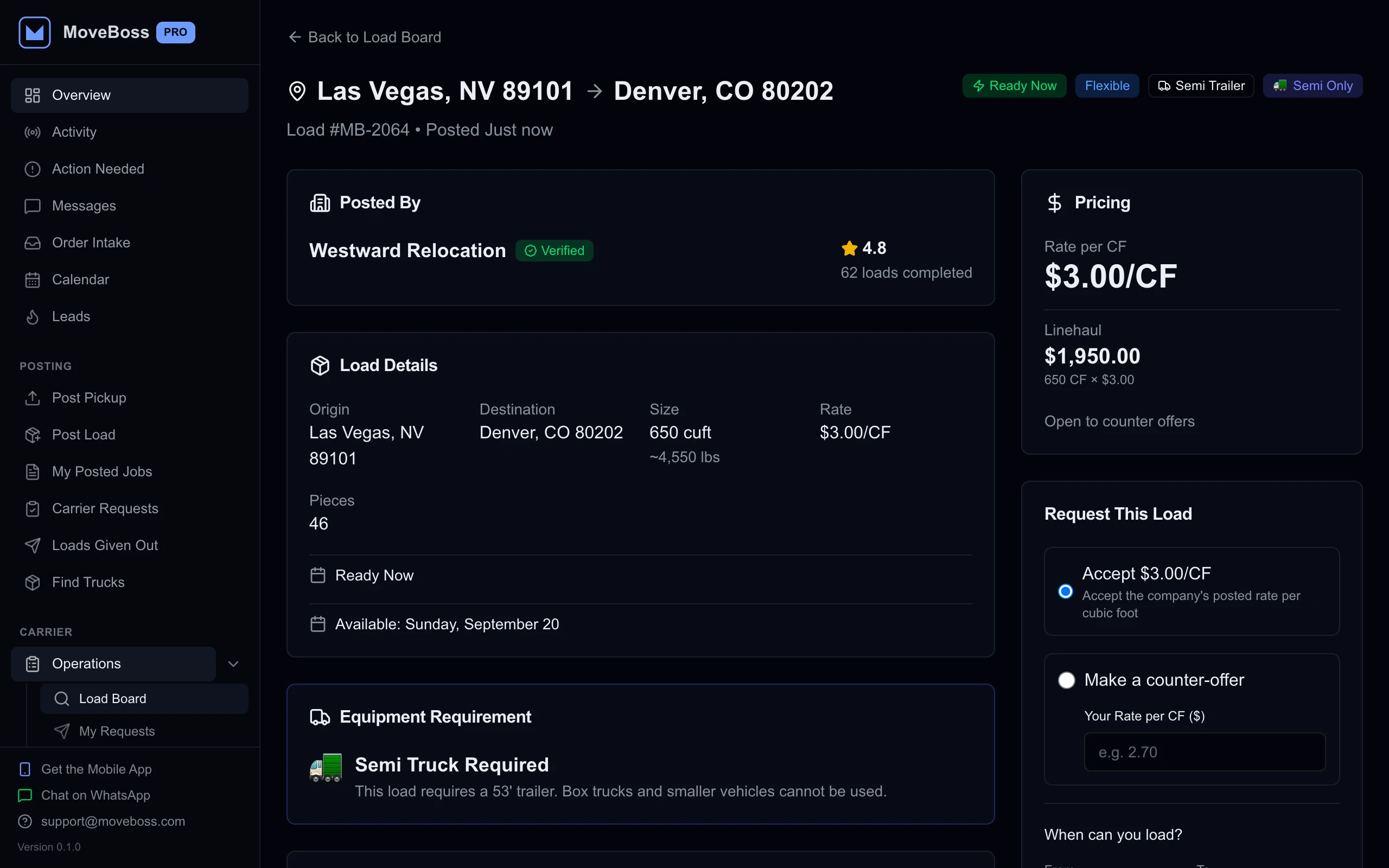Click the Load Details cube icon
Viewport: 1389px width, 868px height.
coord(320,366)
